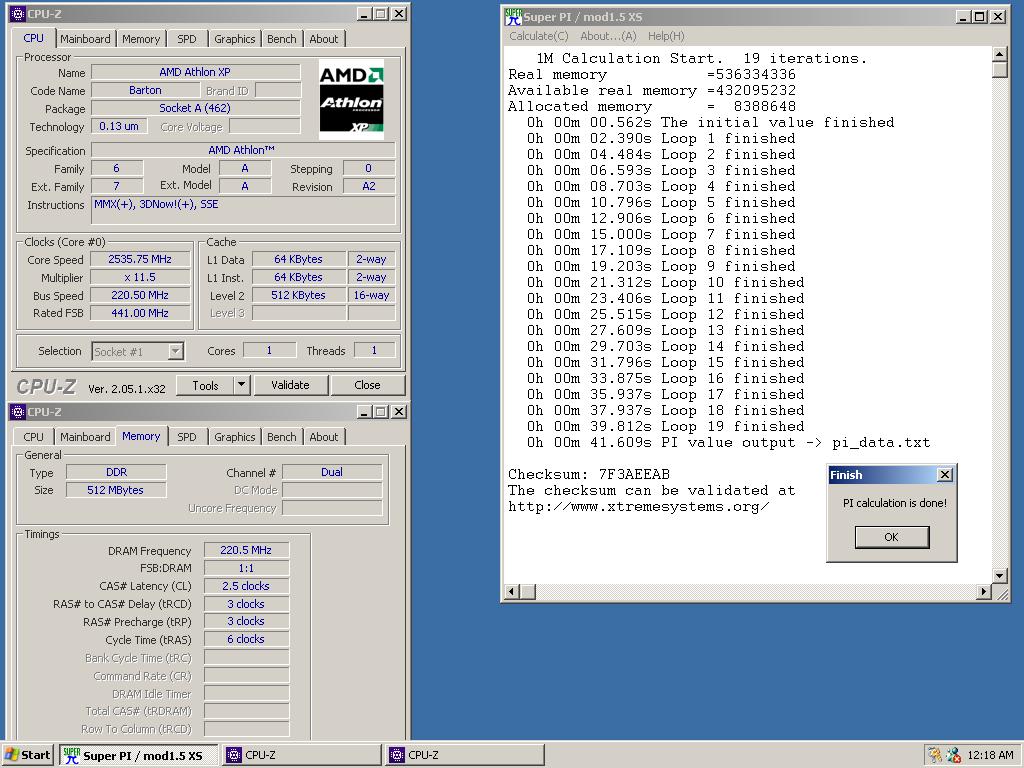Screen dimensions: 1024x768
Task: Select the About tab in lower CPU-Z window
Action: pos(324,437)
